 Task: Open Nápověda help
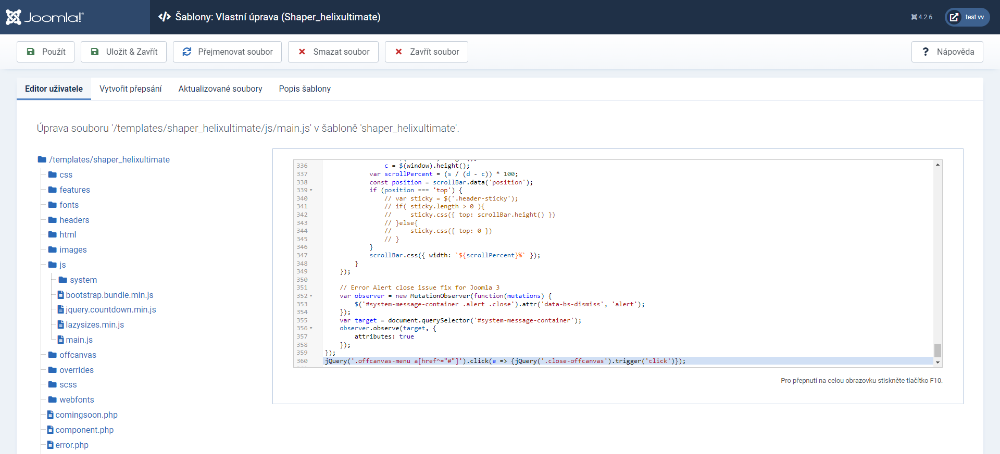pyautogui.click(x=947, y=52)
